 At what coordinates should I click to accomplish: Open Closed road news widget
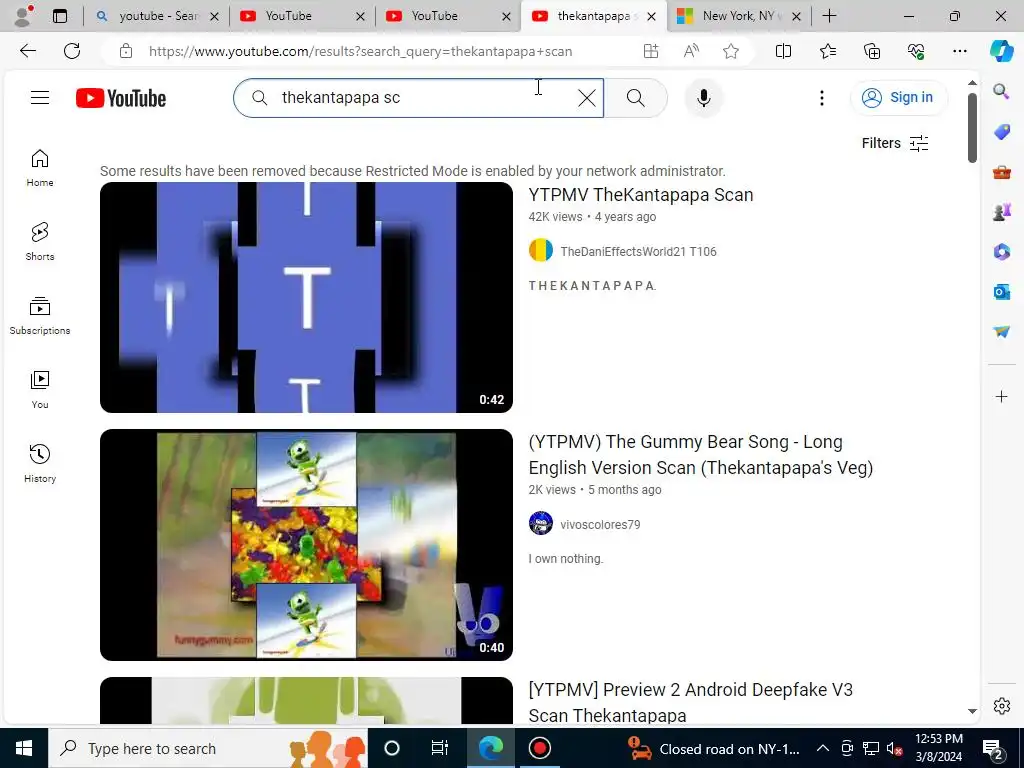[x=713, y=748]
